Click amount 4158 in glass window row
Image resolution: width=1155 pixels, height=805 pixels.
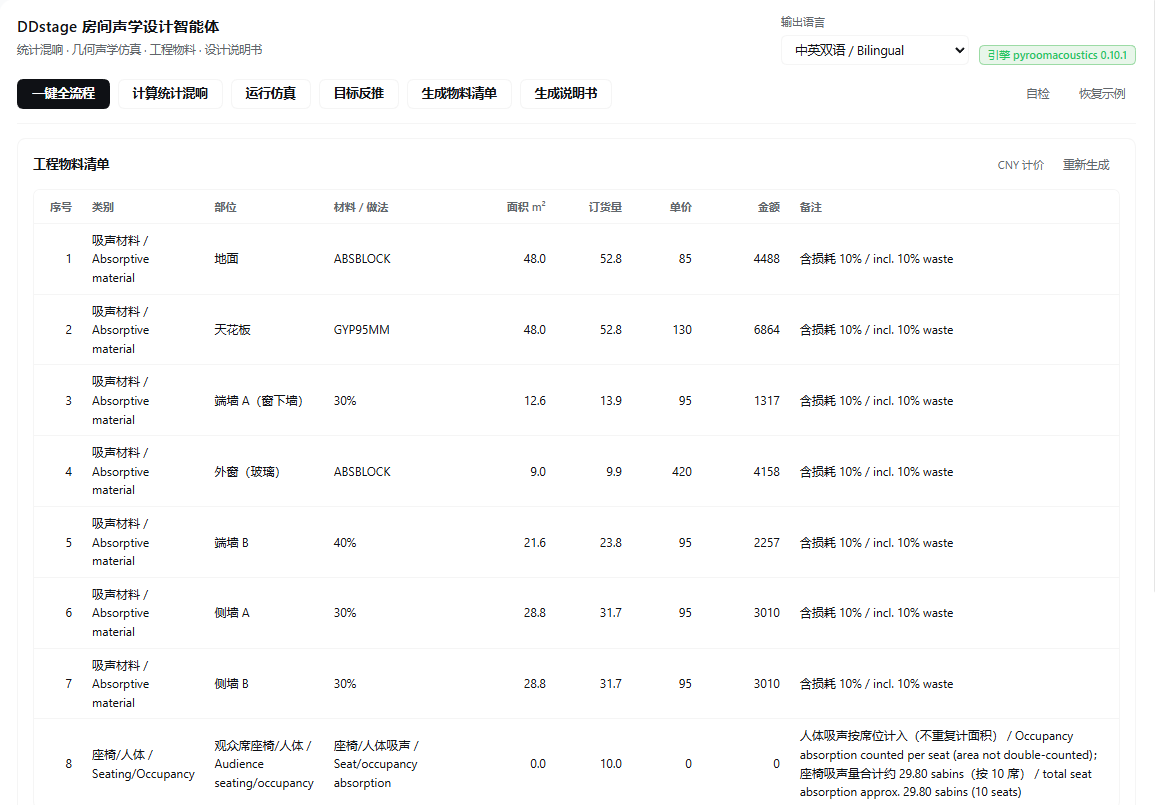coord(766,471)
